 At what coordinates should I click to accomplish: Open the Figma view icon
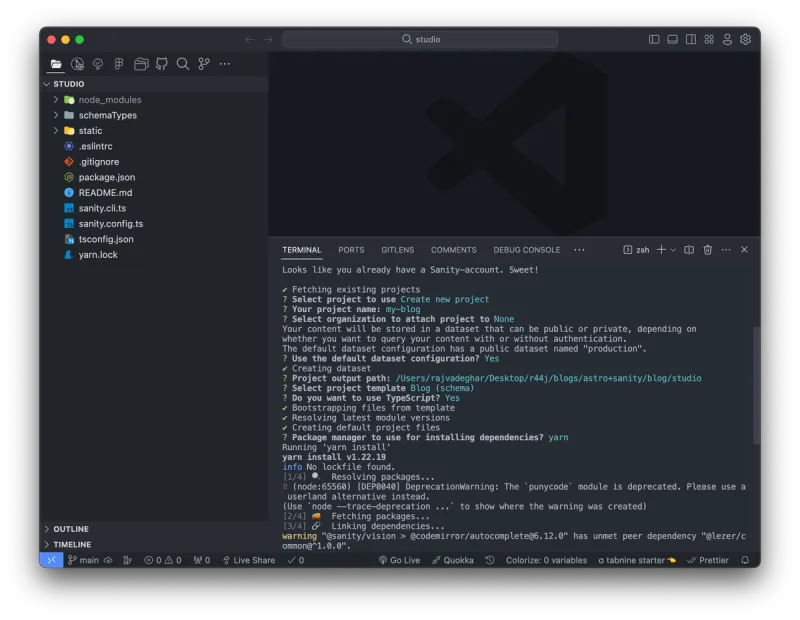coord(119,64)
